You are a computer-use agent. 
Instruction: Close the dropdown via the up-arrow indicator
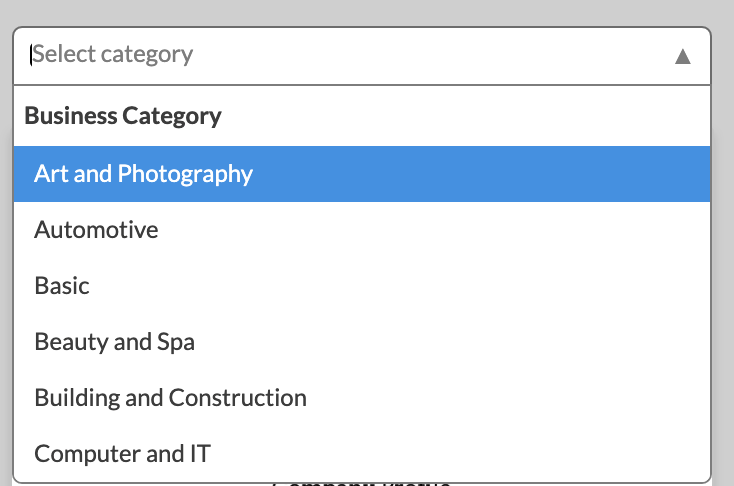point(683,56)
